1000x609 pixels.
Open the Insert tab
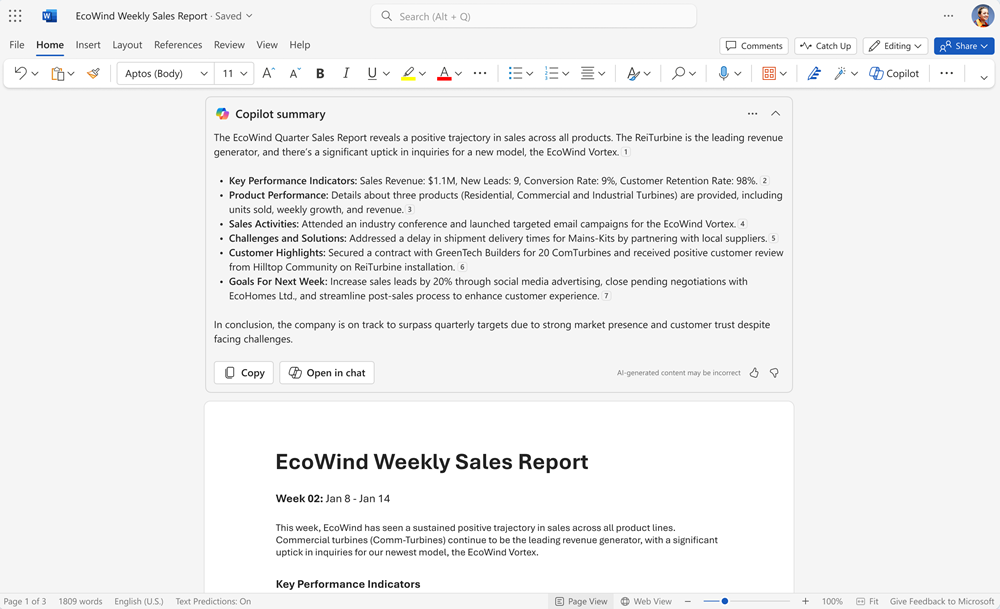pyautogui.click(x=88, y=45)
